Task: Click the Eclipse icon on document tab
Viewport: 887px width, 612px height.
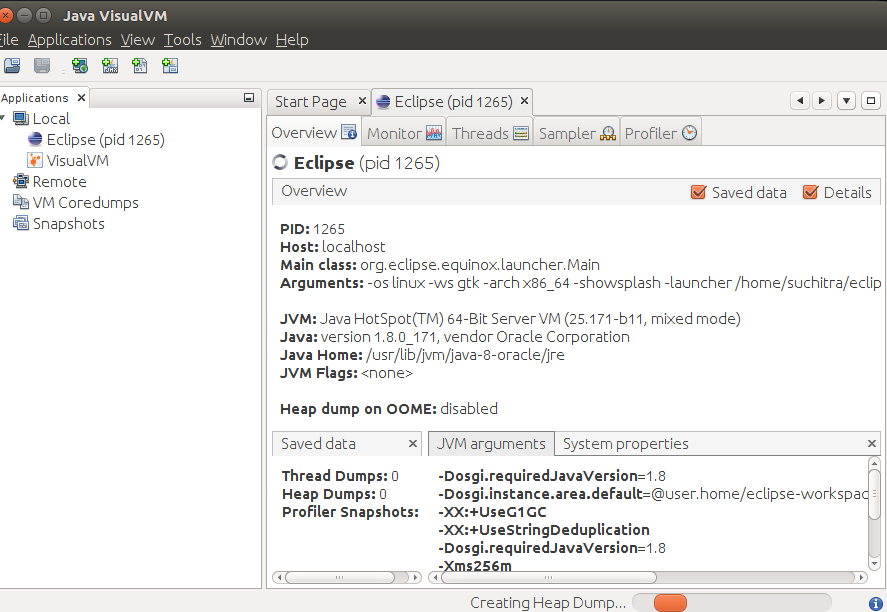Action: (383, 101)
